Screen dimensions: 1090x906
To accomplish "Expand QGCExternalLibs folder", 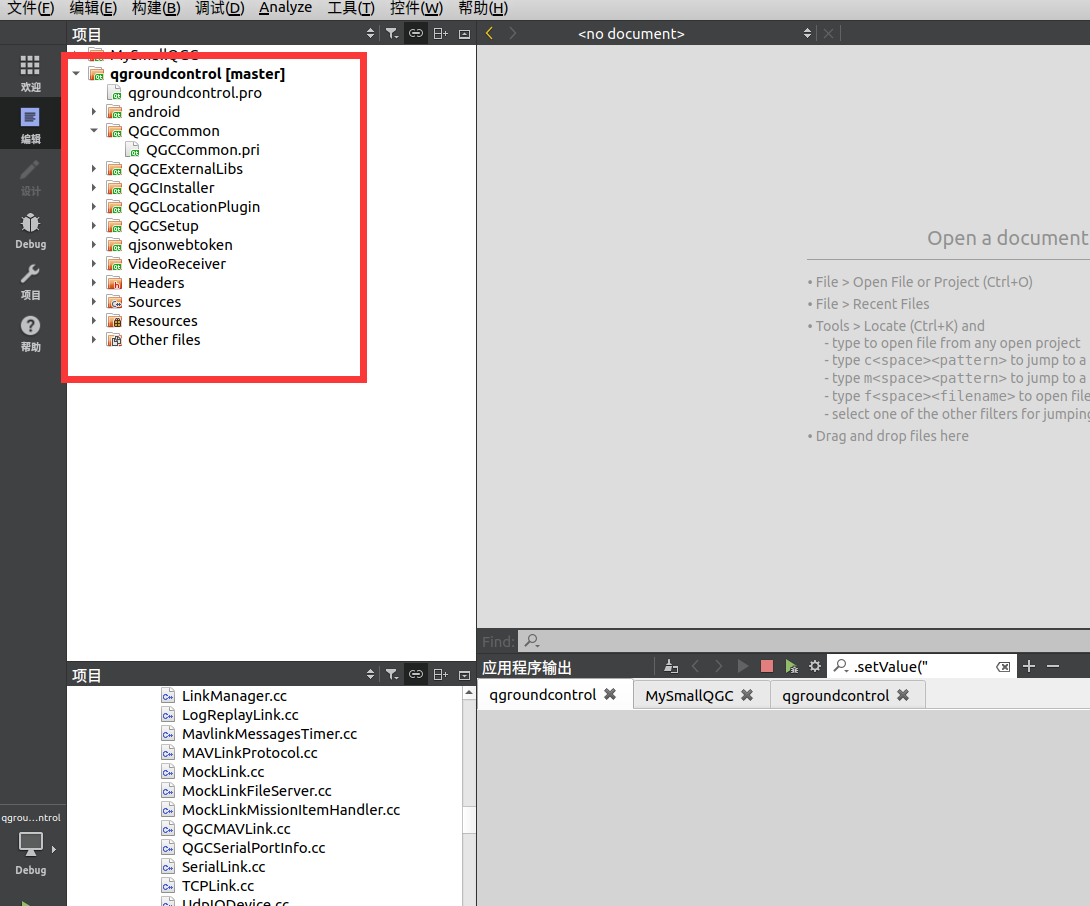I will coord(94,168).
